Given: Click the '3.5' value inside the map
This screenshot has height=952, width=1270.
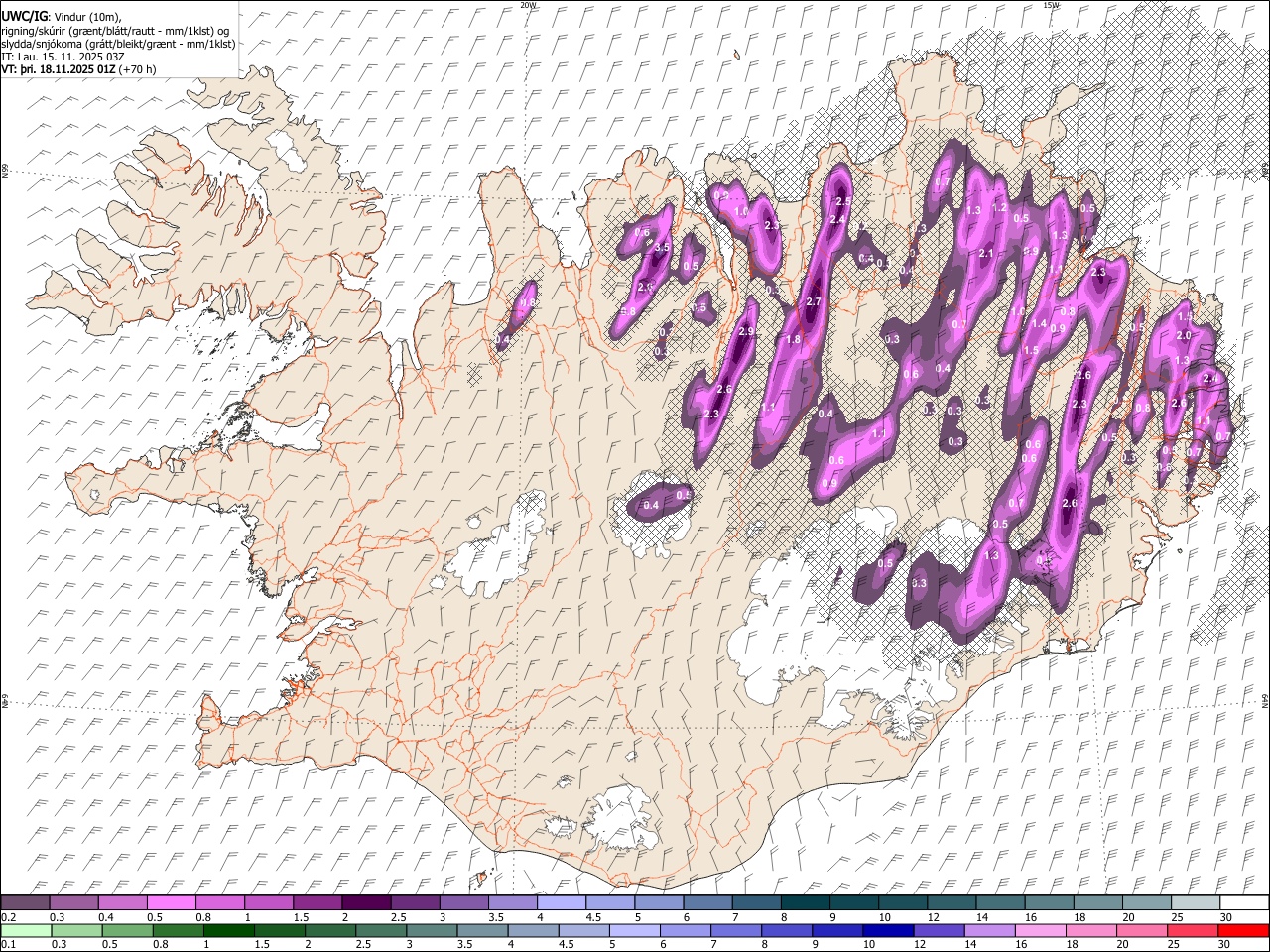Looking at the screenshot, I should coord(663,248).
